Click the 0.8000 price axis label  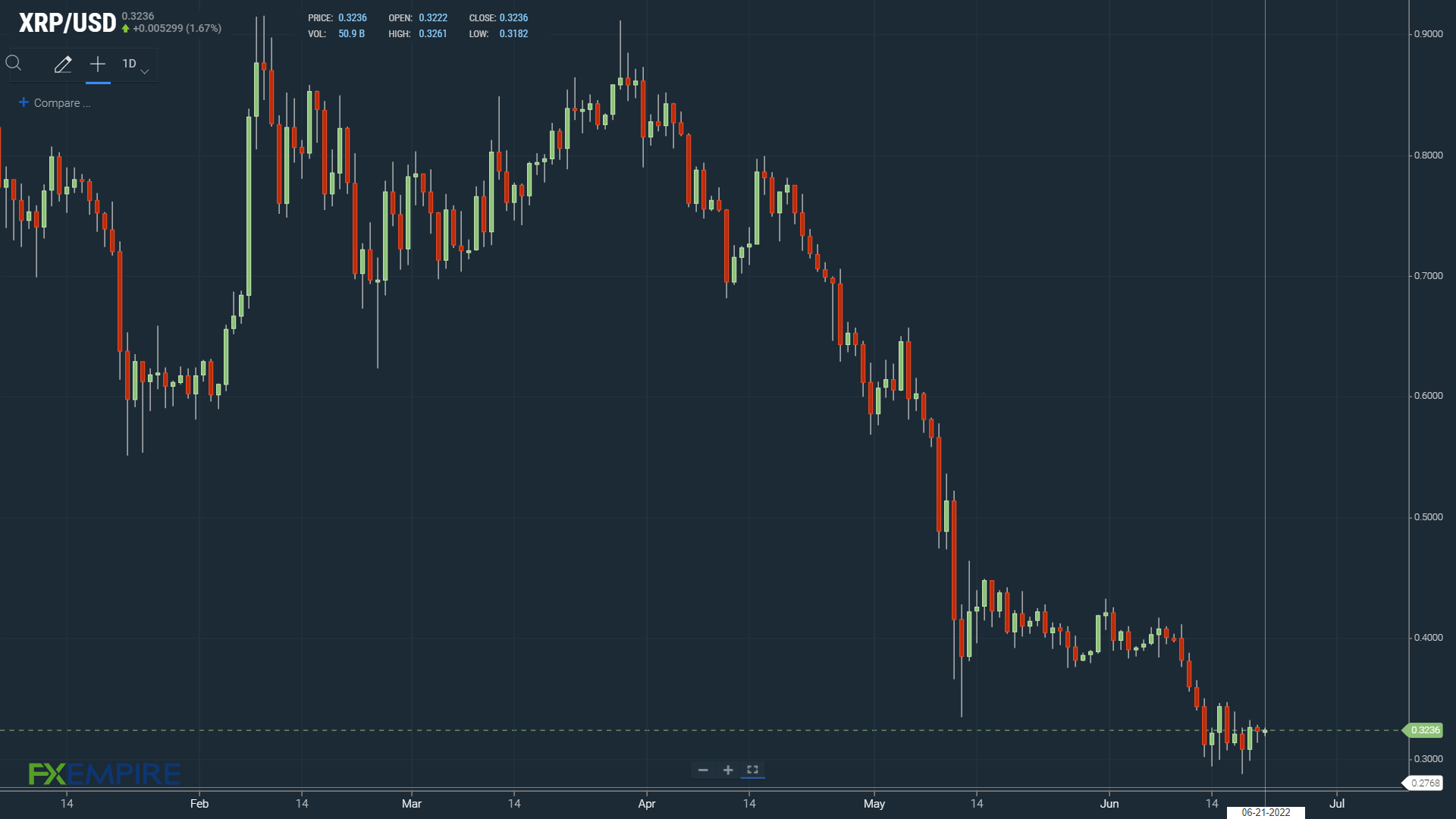(1428, 155)
